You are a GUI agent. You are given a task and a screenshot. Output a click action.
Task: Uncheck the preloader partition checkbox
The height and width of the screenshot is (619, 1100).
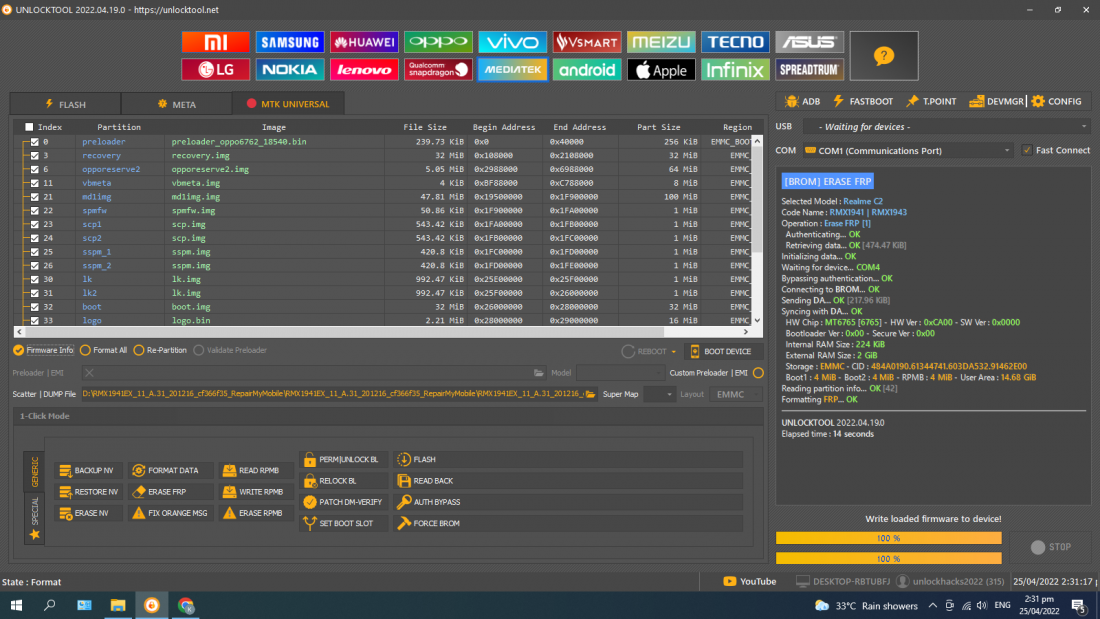[34, 142]
